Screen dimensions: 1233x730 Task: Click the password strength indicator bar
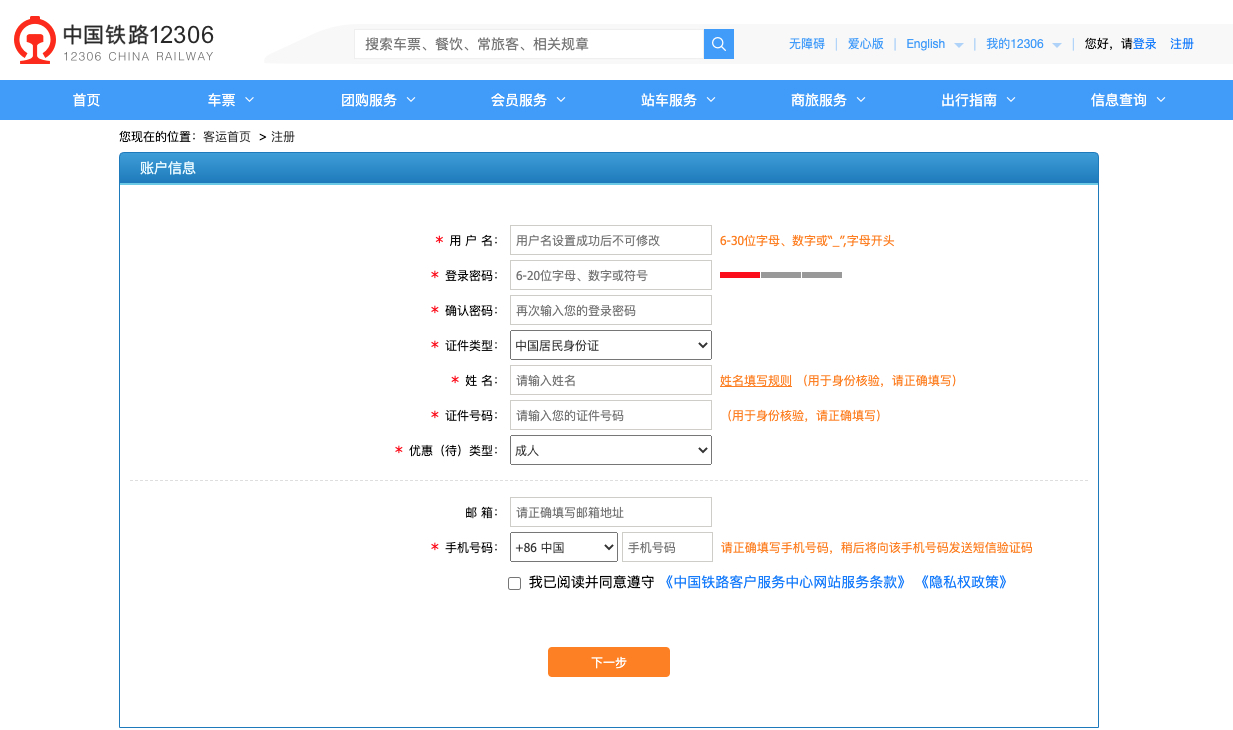(x=780, y=275)
